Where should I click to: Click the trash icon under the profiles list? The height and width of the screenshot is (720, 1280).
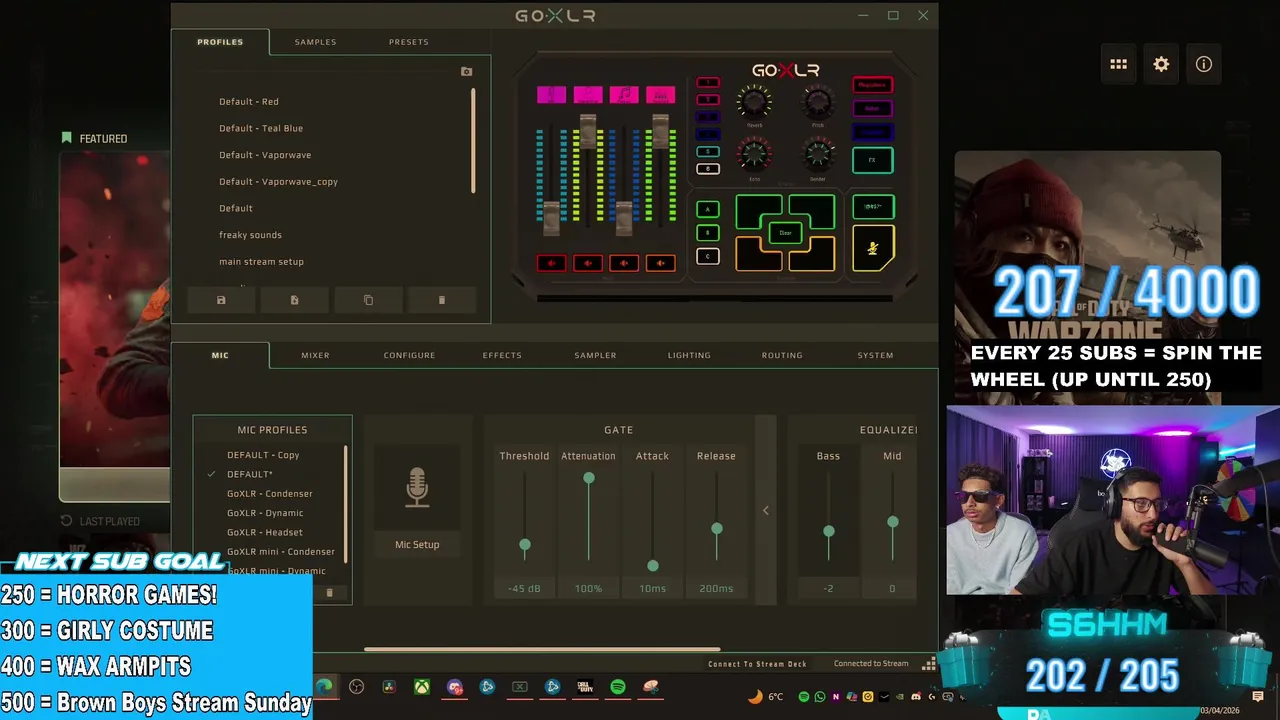pos(442,300)
